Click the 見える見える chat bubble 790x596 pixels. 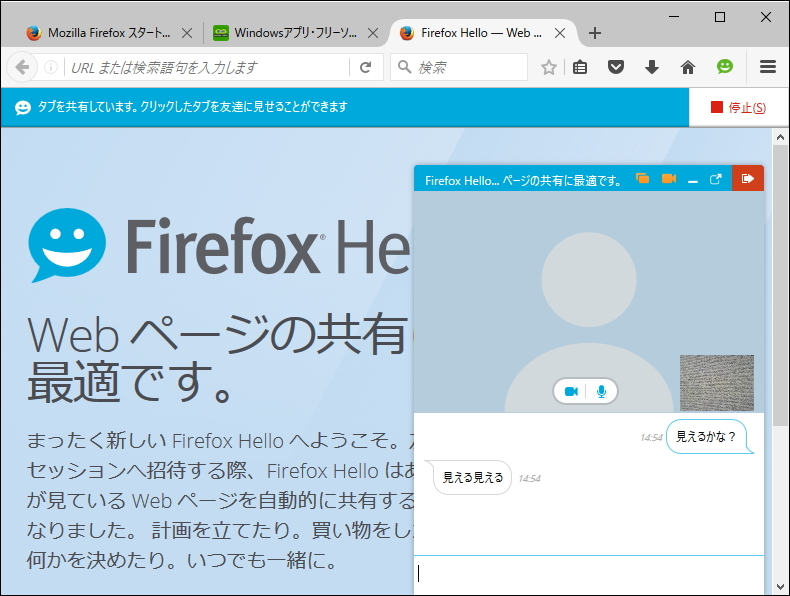click(x=469, y=478)
